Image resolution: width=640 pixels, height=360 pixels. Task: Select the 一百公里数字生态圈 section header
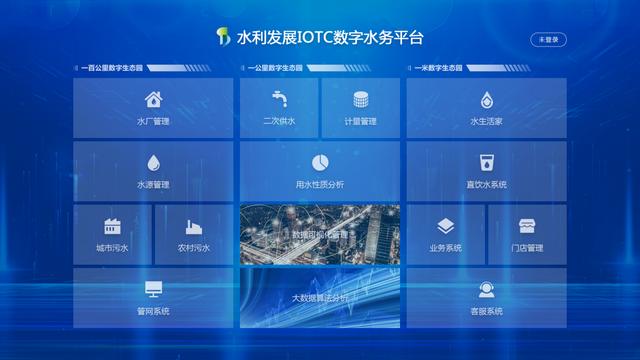pos(112,68)
